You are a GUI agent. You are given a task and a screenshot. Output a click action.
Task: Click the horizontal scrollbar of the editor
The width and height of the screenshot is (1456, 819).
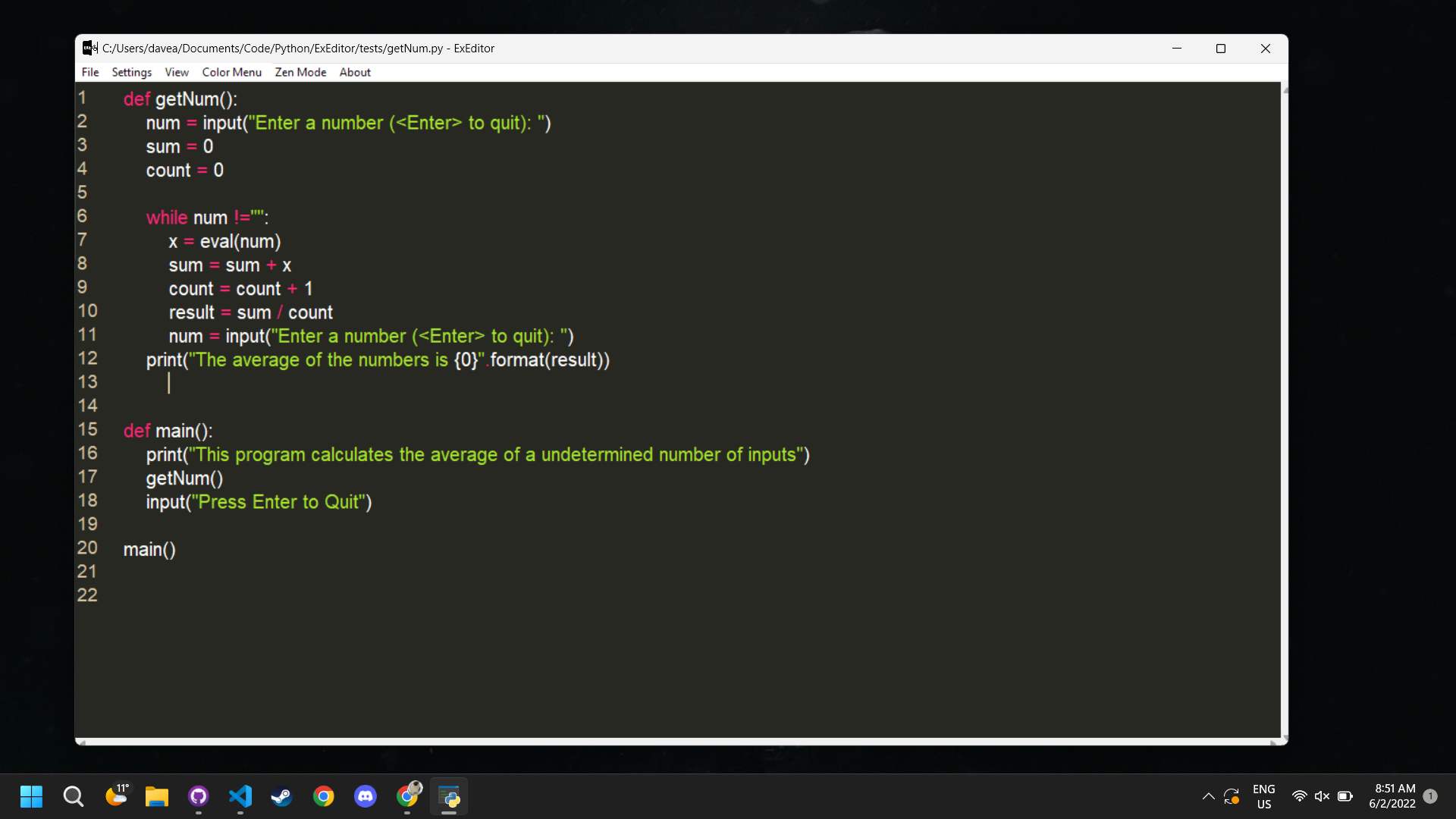tap(679, 742)
